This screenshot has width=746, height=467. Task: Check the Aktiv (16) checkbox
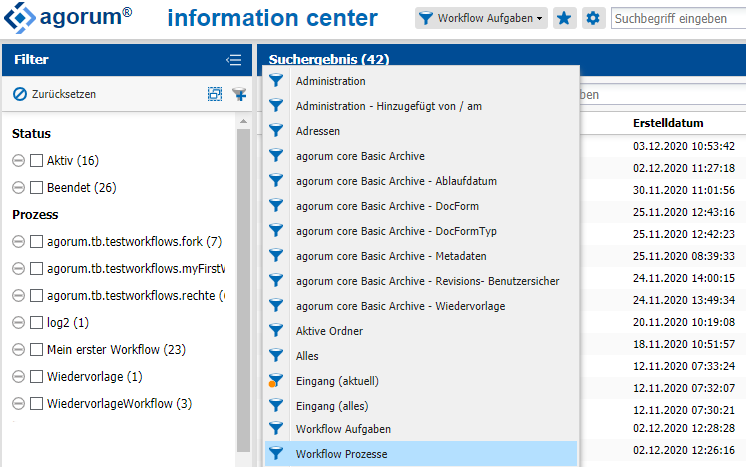pos(37,161)
